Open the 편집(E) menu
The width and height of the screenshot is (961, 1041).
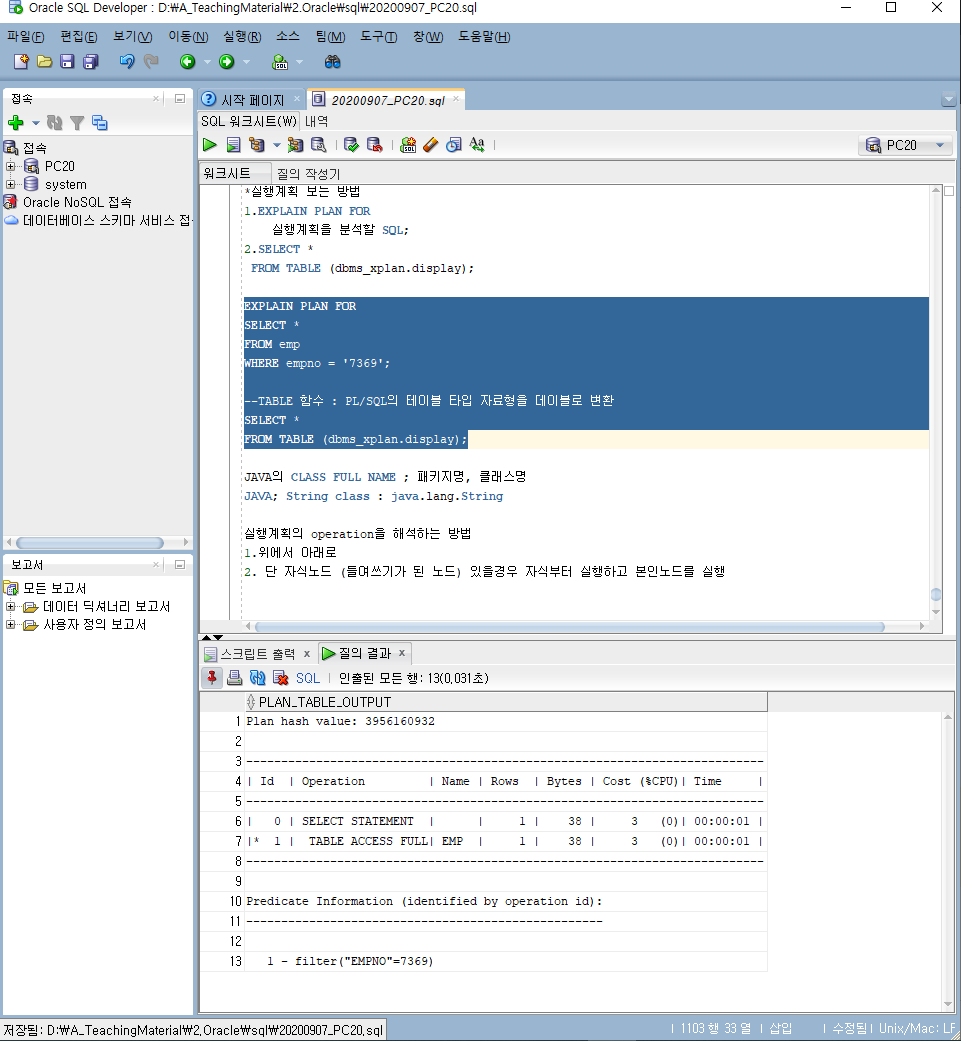click(78, 37)
